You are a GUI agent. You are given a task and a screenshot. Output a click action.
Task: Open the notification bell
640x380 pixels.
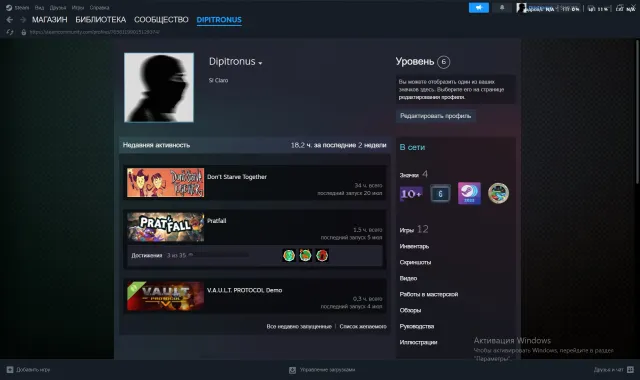click(x=502, y=8)
